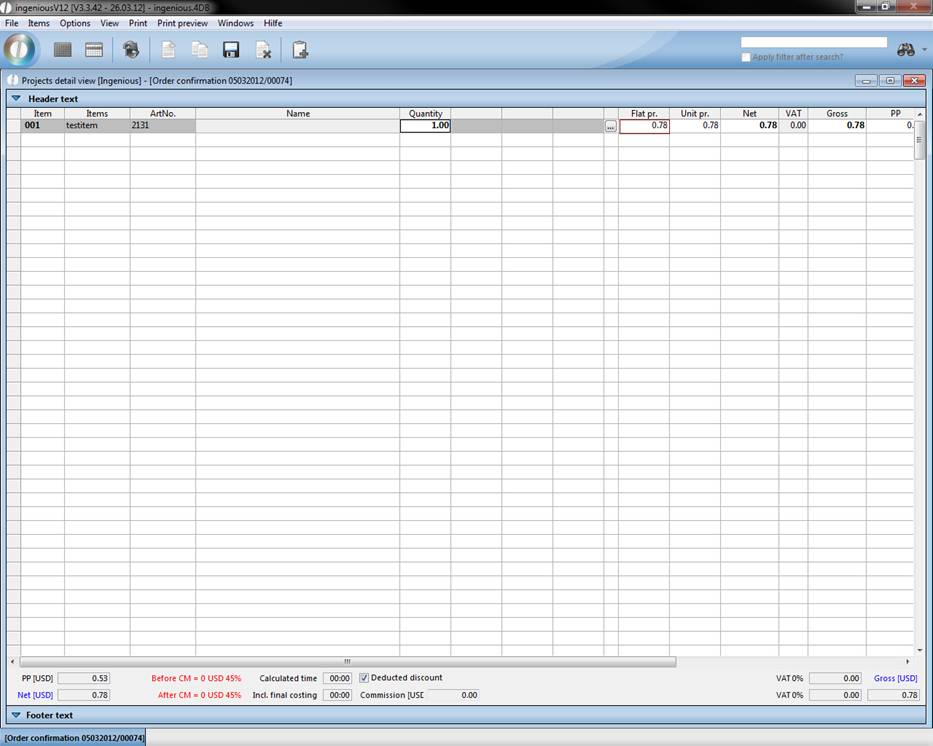Uncheck the Deducted discount checkbox

point(364,678)
